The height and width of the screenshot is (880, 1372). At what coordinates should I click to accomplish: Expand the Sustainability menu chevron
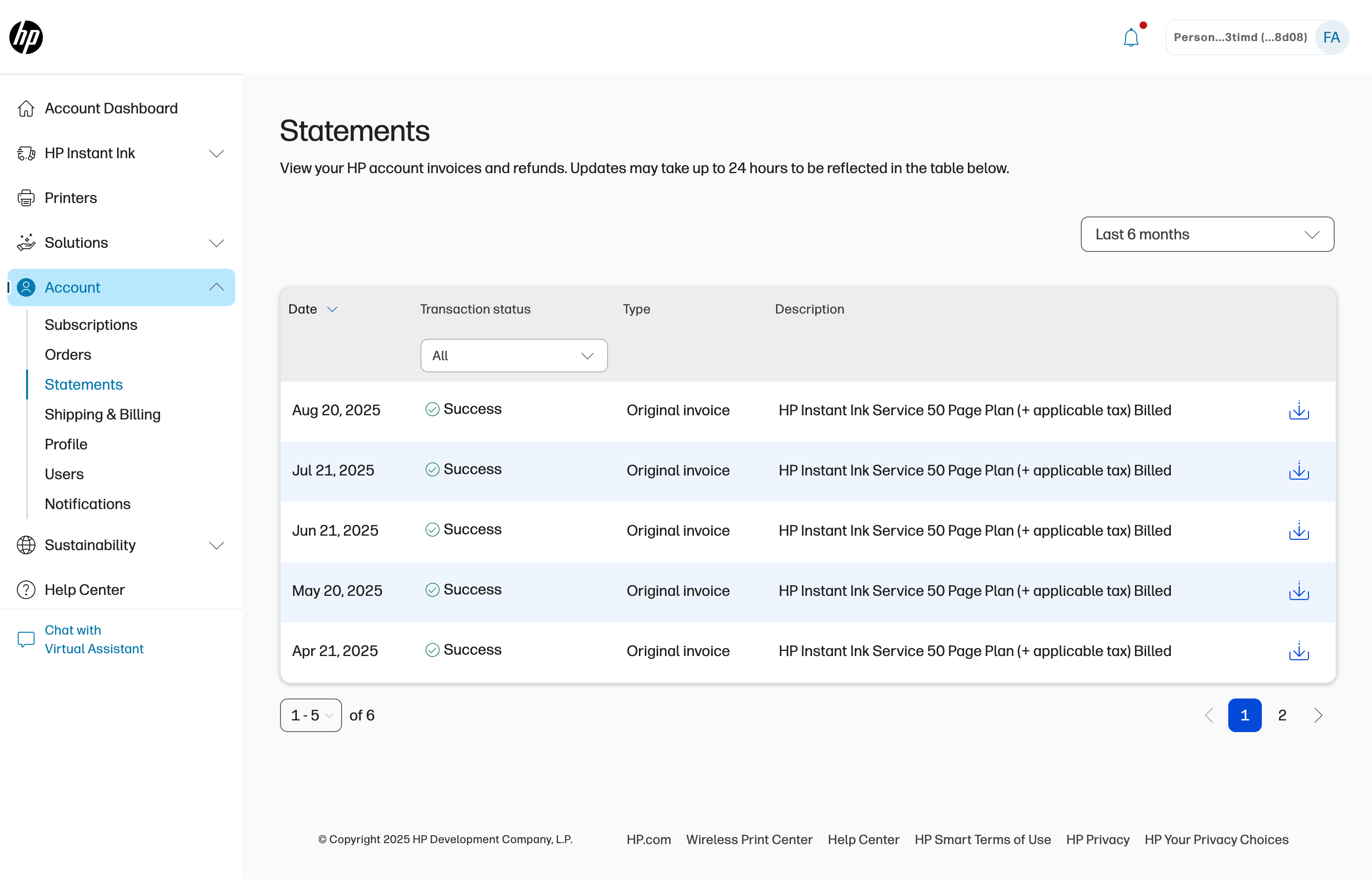pyautogui.click(x=217, y=545)
